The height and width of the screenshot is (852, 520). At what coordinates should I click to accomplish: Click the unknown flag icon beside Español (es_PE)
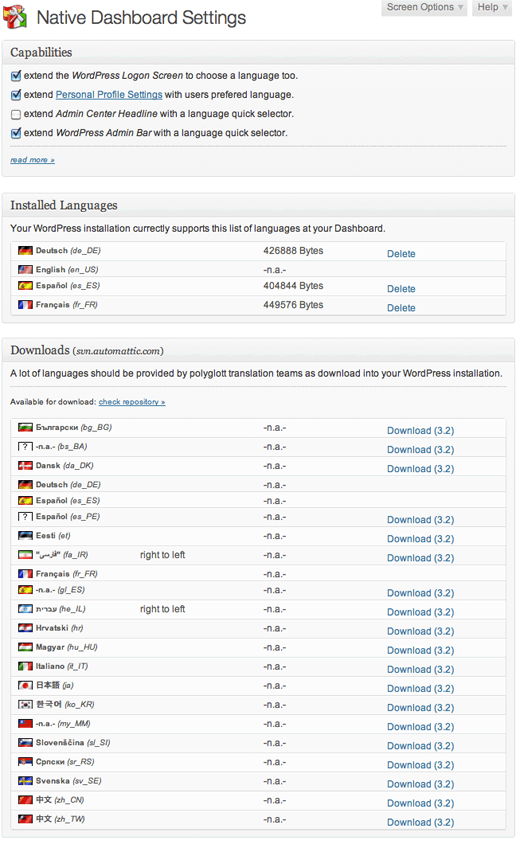coord(25,517)
